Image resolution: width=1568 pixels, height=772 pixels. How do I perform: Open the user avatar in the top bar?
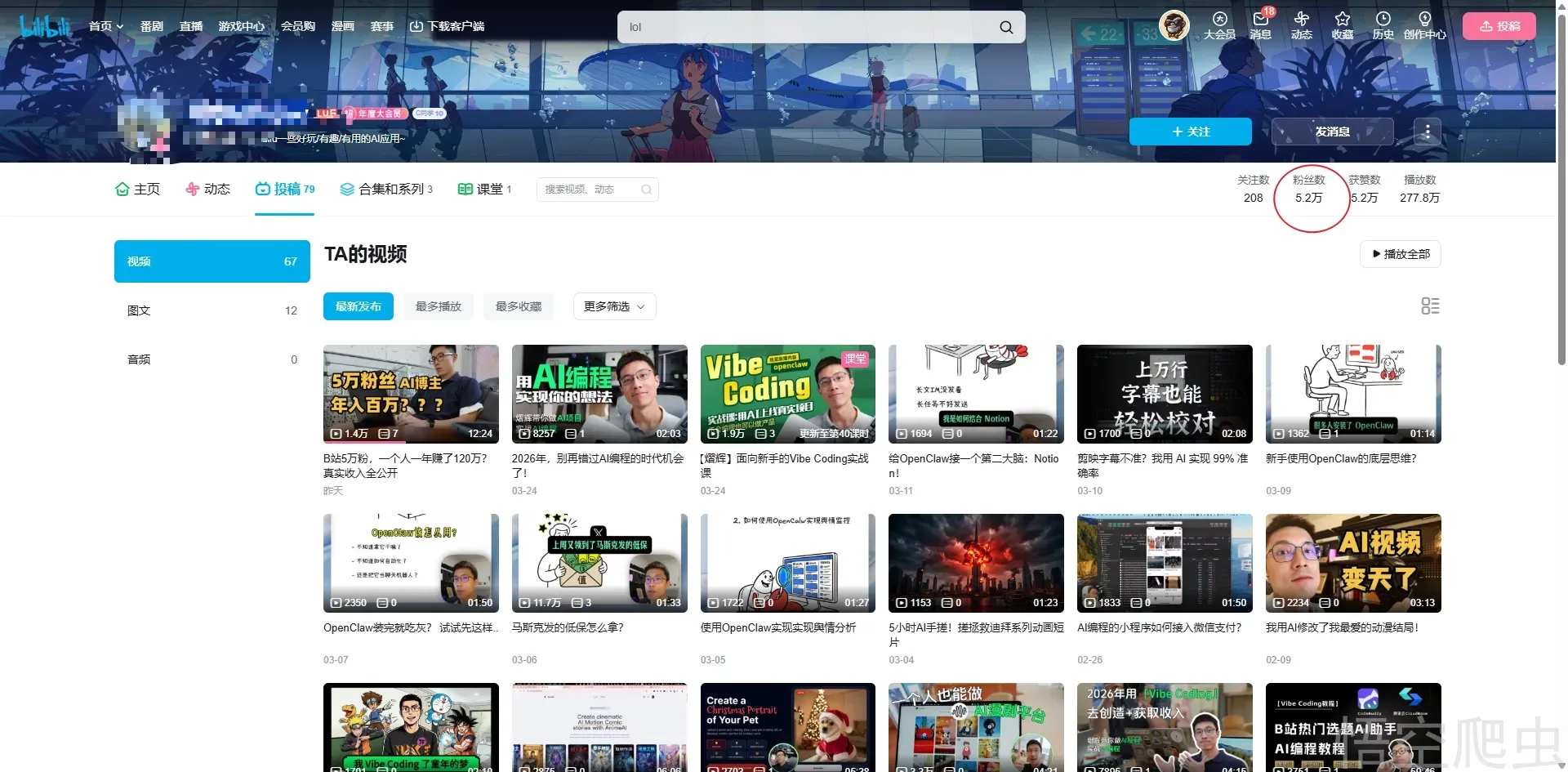click(x=1174, y=25)
